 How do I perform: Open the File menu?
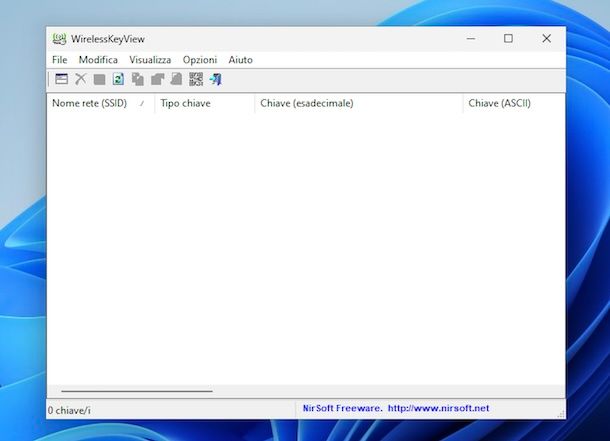[60, 60]
